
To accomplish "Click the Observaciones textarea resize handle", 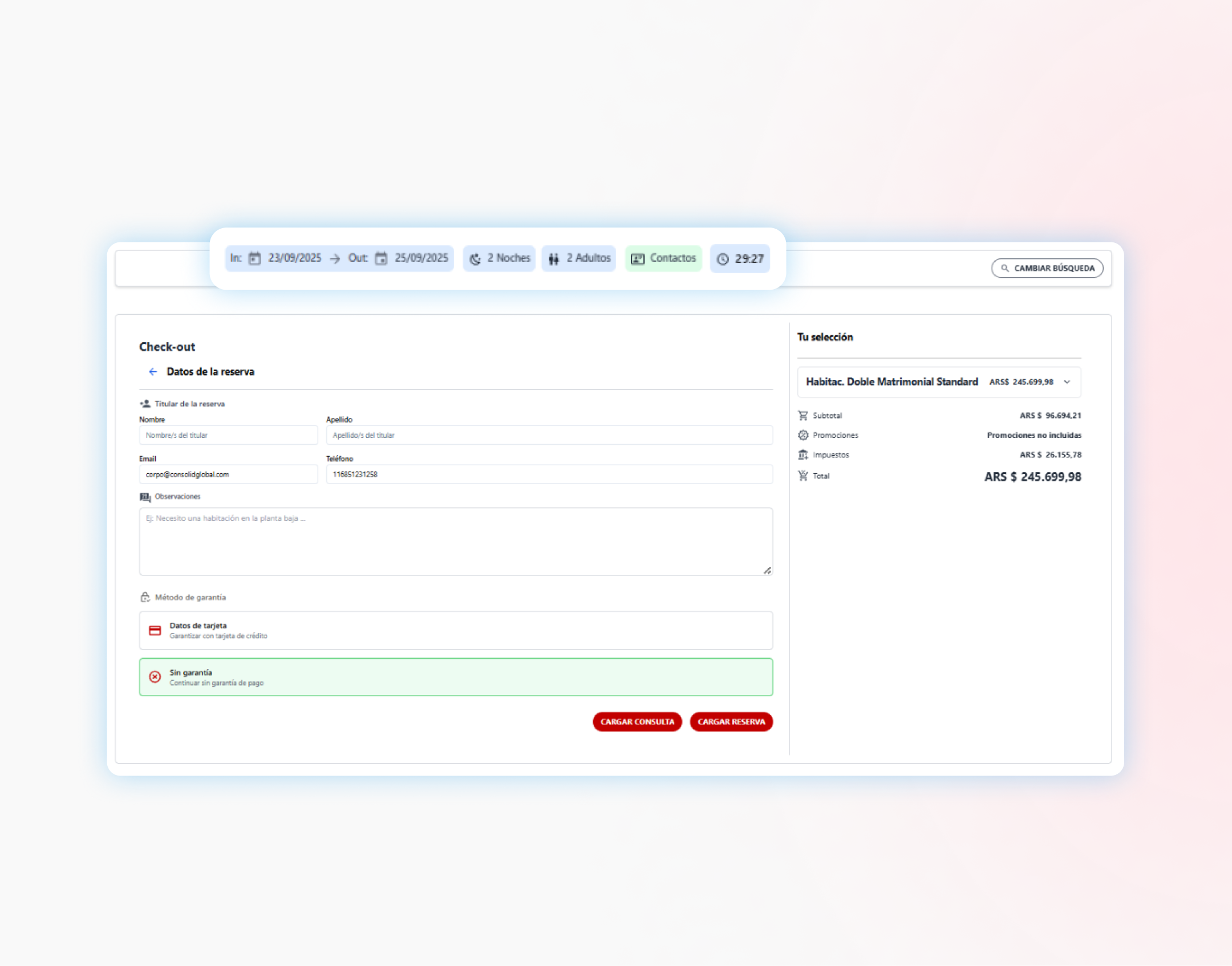I will coord(767,570).
